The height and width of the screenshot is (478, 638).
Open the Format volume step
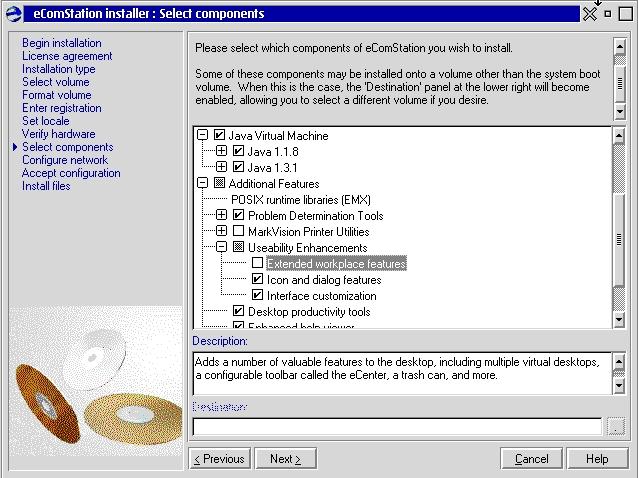[x=57, y=95]
